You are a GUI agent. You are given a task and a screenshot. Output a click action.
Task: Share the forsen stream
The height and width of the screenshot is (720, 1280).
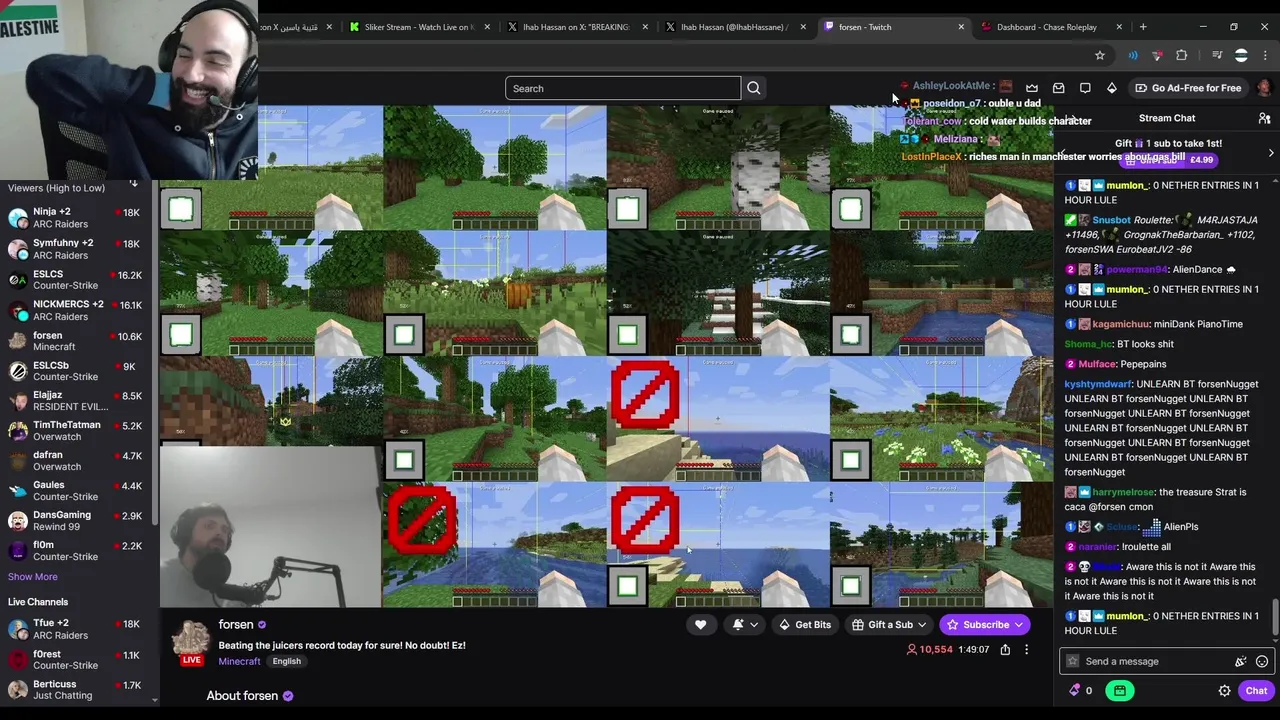(x=1005, y=650)
